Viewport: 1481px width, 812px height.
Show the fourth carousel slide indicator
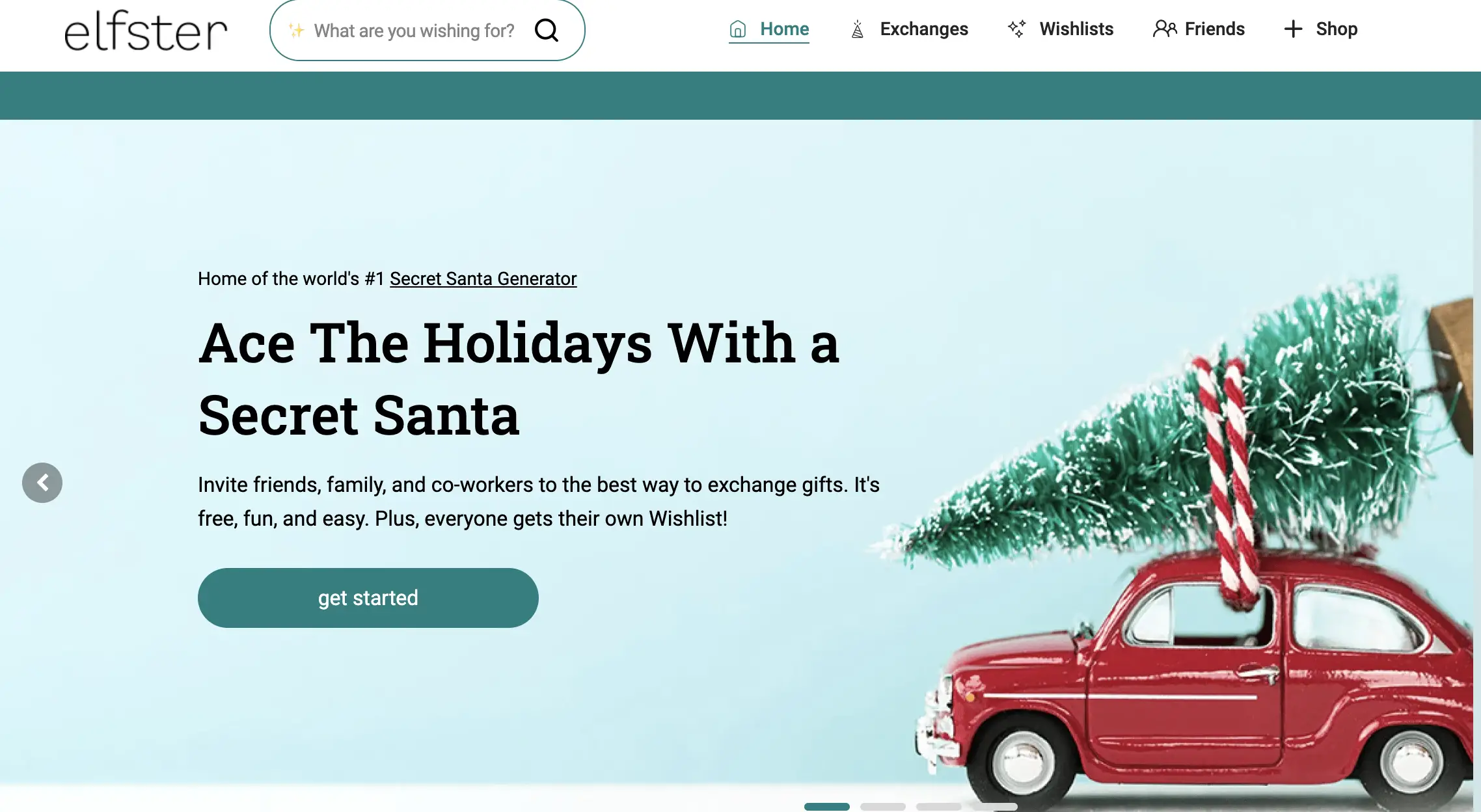[x=995, y=807]
